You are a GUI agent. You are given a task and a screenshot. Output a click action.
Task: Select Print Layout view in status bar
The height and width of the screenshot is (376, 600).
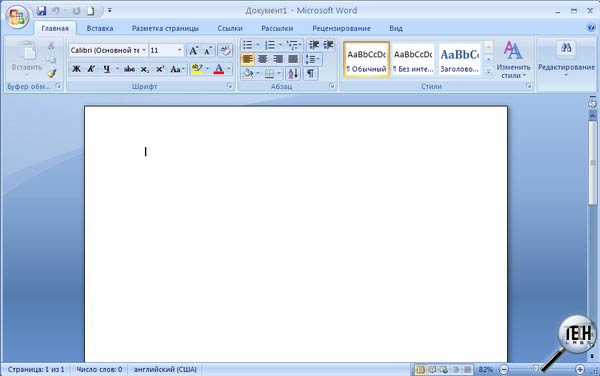(x=420, y=369)
